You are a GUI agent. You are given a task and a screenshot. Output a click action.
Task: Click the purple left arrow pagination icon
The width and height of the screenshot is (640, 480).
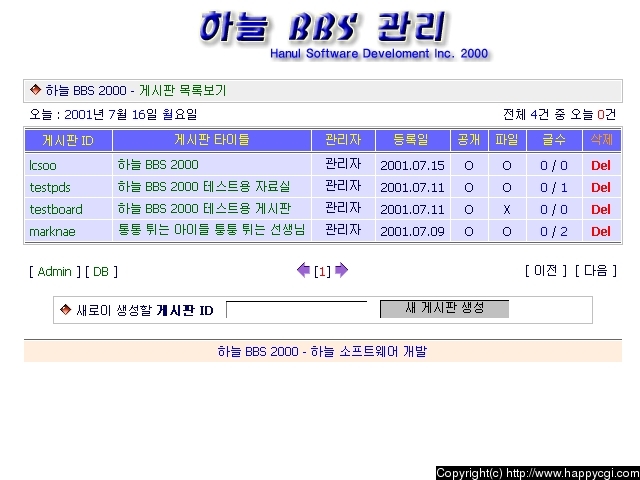point(303,270)
